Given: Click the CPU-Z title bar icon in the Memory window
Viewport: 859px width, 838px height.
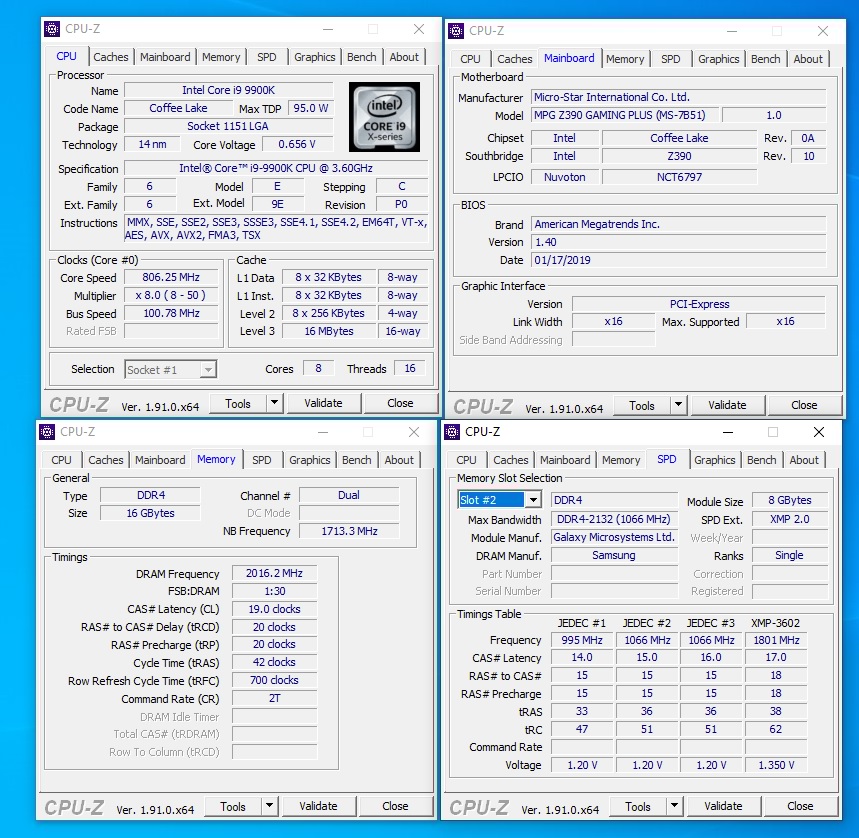Looking at the screenshot, I should 48,432.
